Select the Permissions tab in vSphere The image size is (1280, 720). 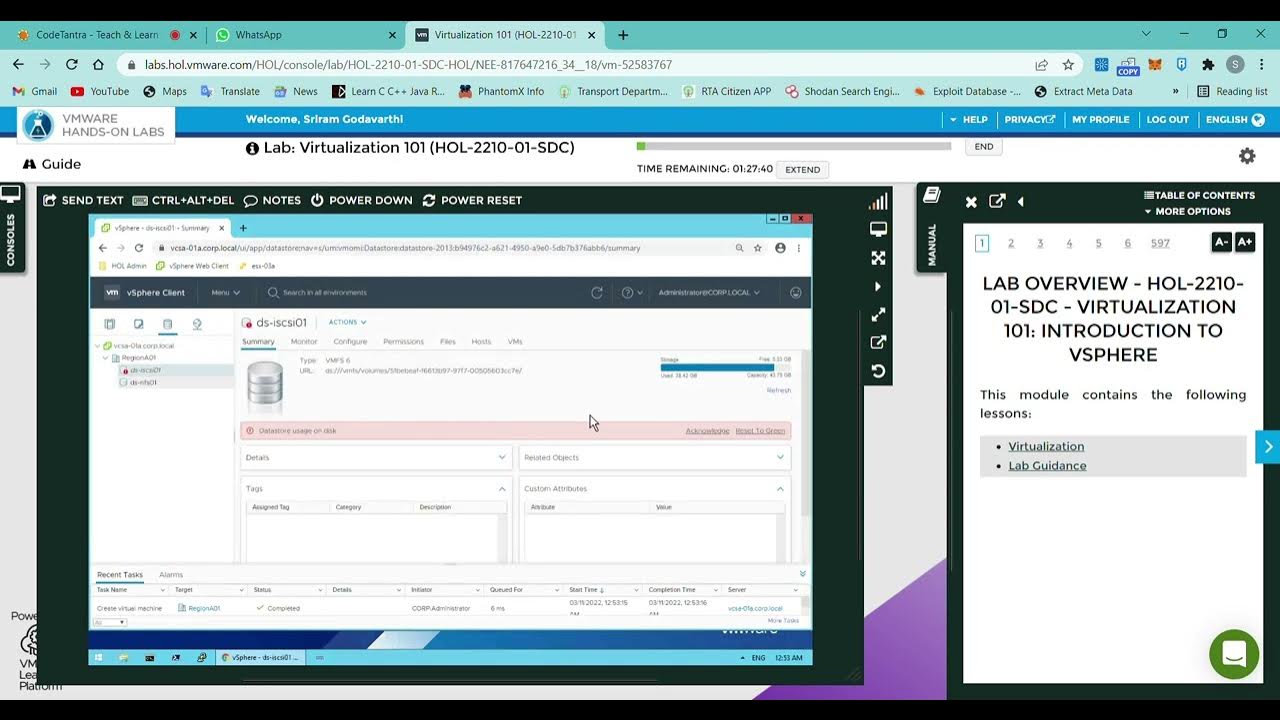pos(404,342)
